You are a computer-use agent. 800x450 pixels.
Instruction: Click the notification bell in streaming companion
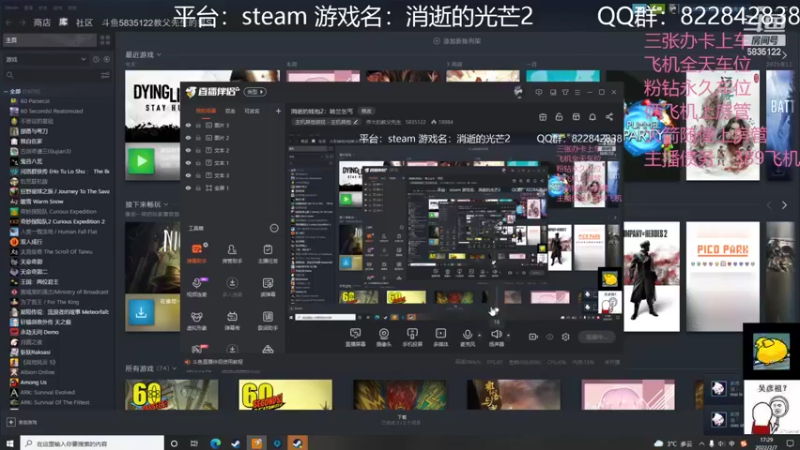pyautogui.click(x=592, y=117)
